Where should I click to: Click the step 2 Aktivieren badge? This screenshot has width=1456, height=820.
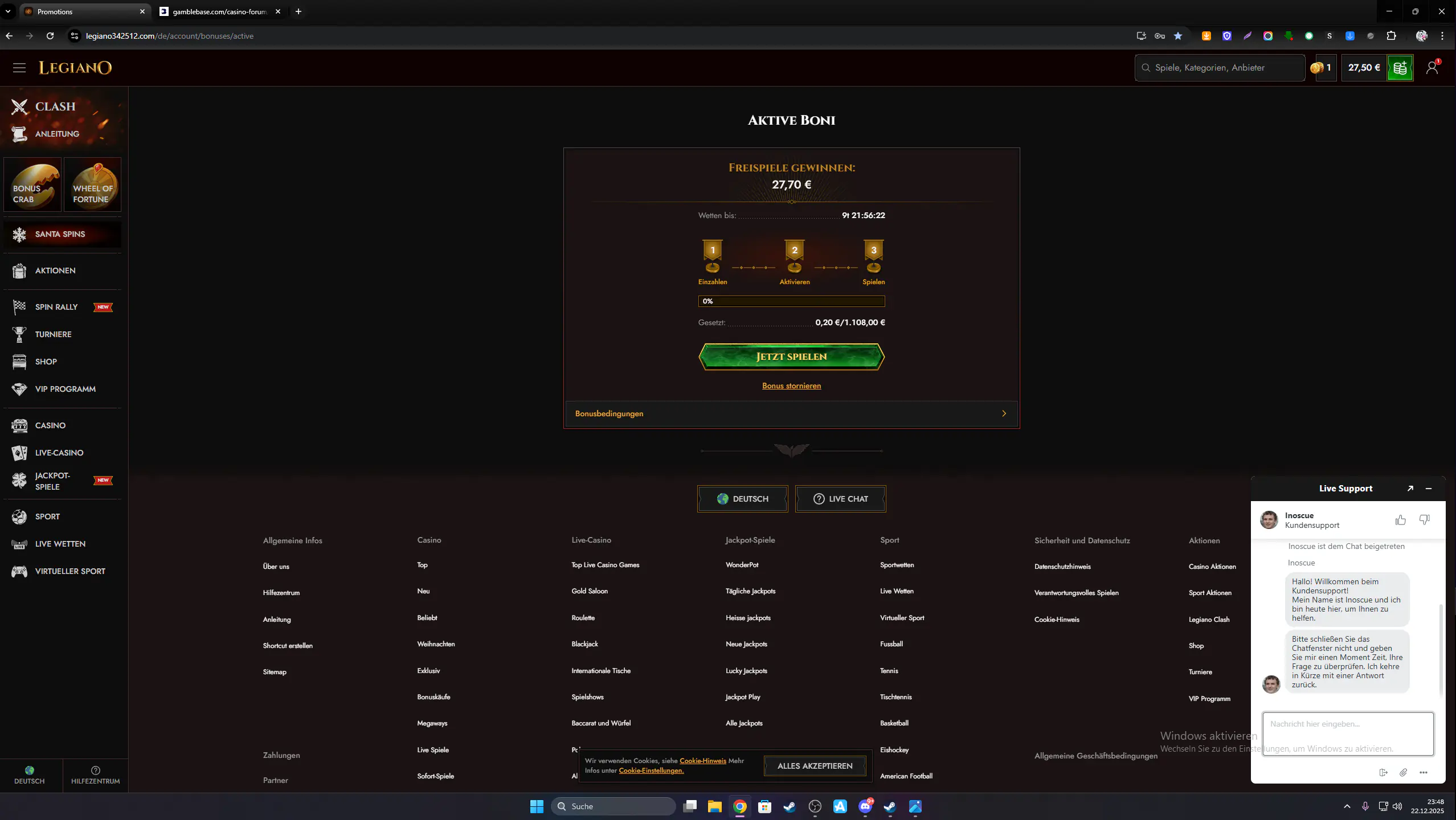tap(795, 256)
